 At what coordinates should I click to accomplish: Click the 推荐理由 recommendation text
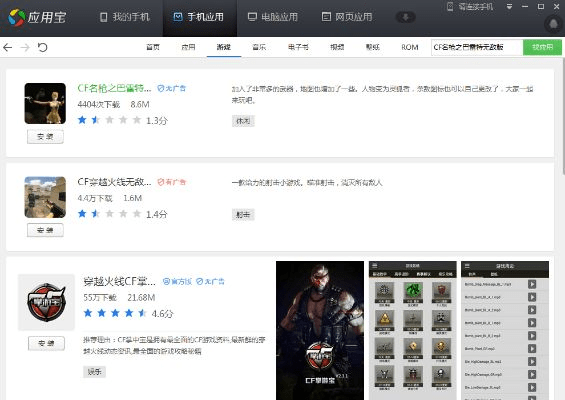[174, 345]
